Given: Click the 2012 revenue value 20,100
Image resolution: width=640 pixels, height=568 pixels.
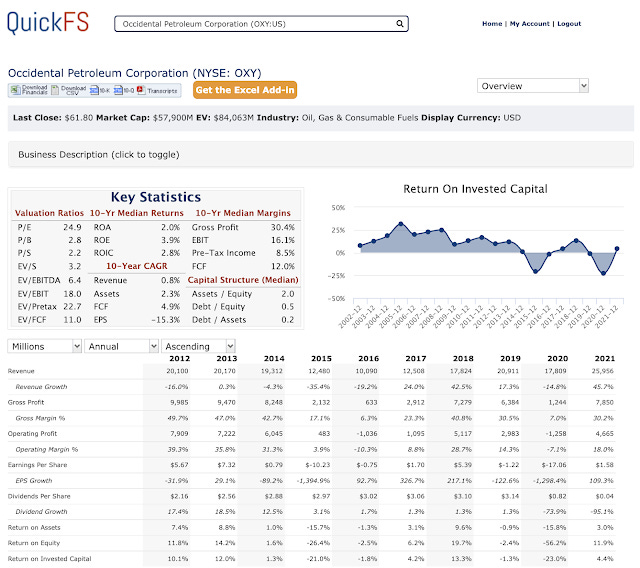Looking at the screenshot, I should tap(177, 371).
